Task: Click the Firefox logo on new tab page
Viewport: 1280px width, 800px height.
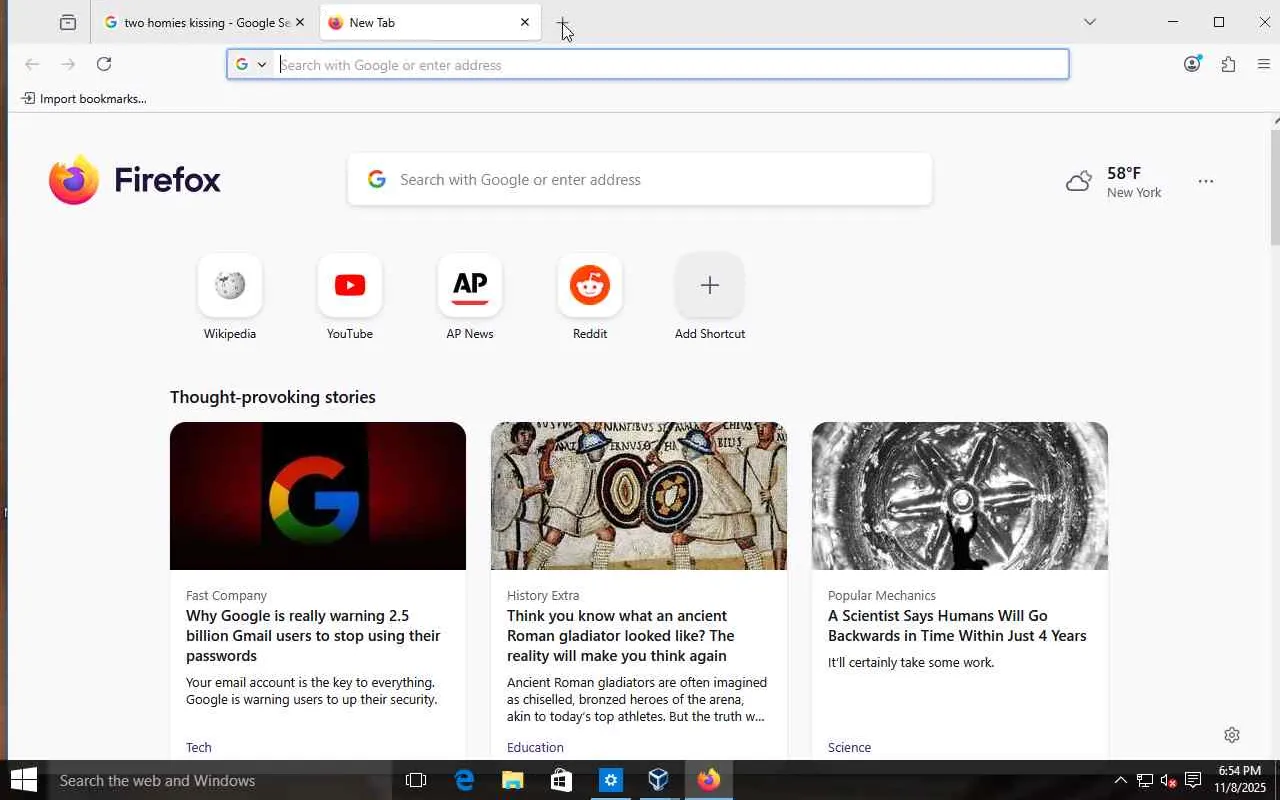Action: pyautogui.click(x=135, y=180)
